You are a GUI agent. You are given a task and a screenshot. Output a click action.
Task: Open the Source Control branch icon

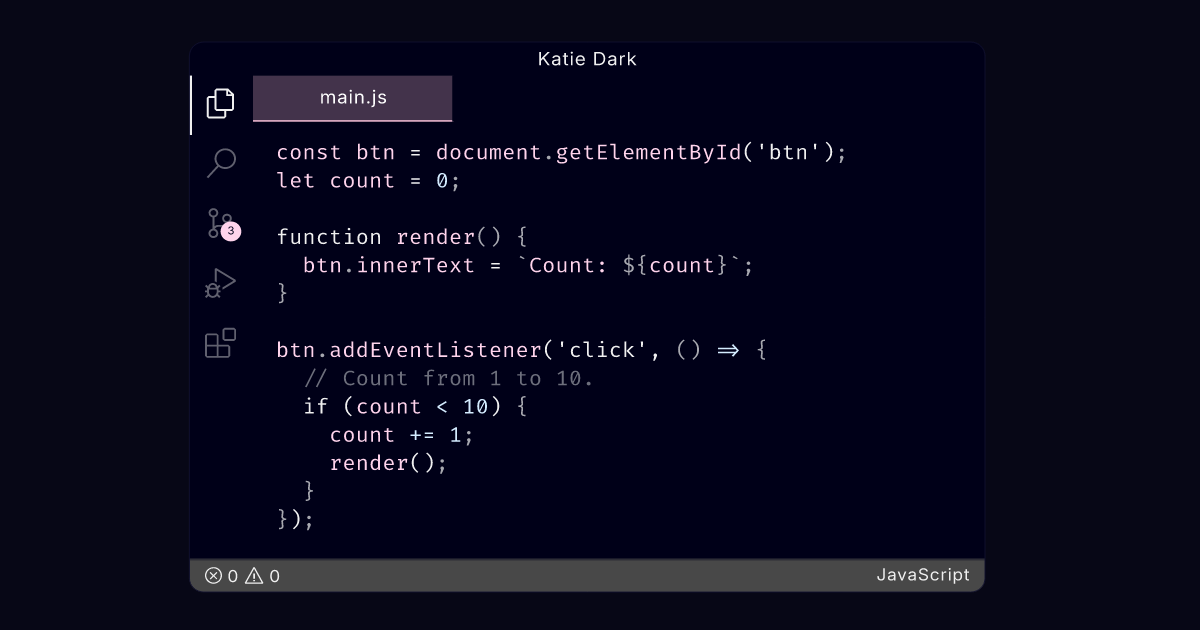point(218,223)
